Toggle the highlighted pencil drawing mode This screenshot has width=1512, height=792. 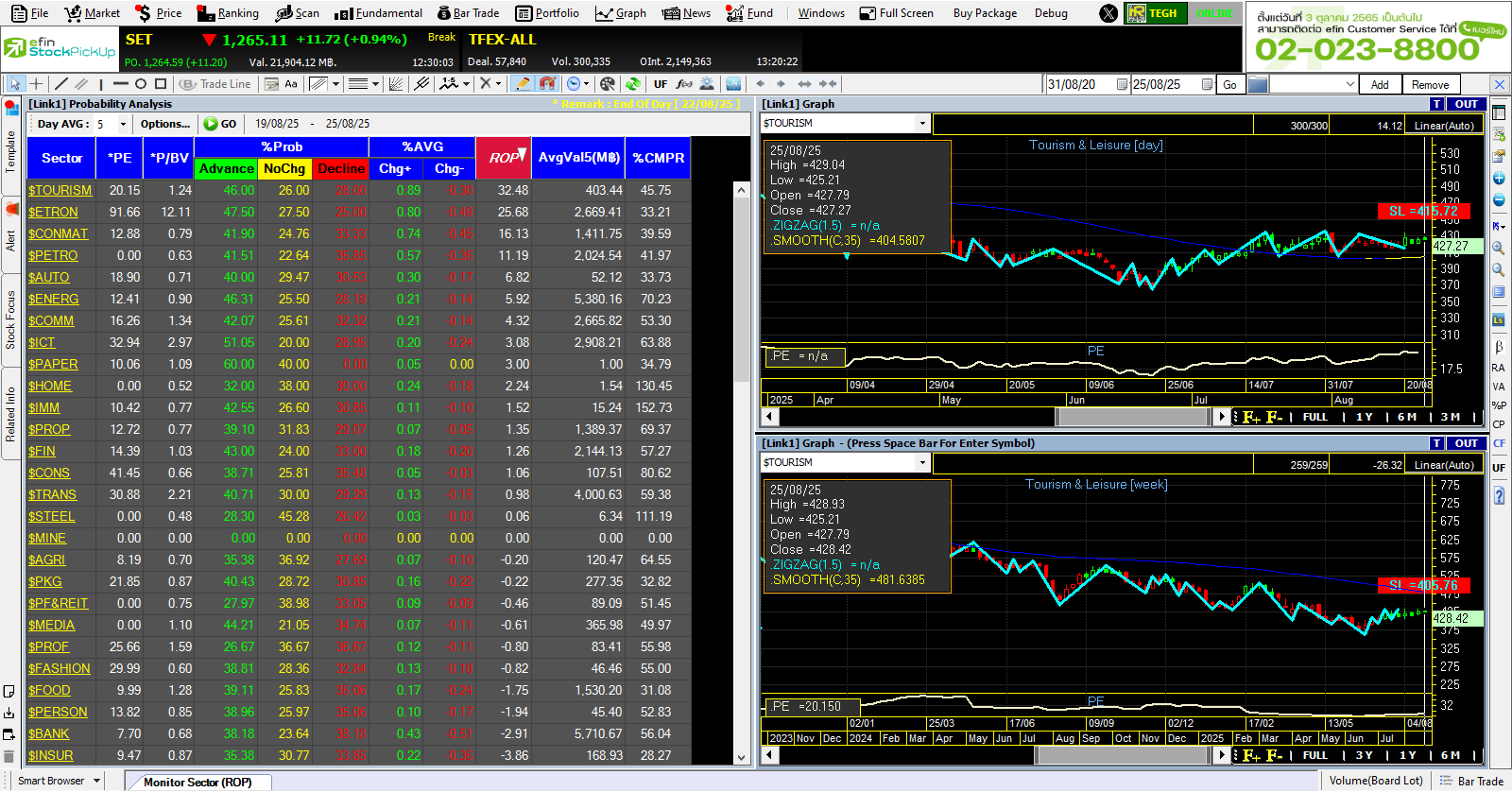coord(522,84)
